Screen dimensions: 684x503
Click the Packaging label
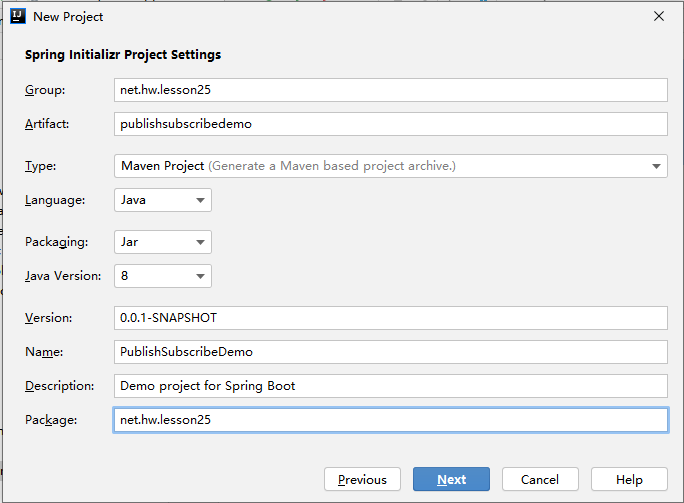pyautogui.click(x=56, y=242)
